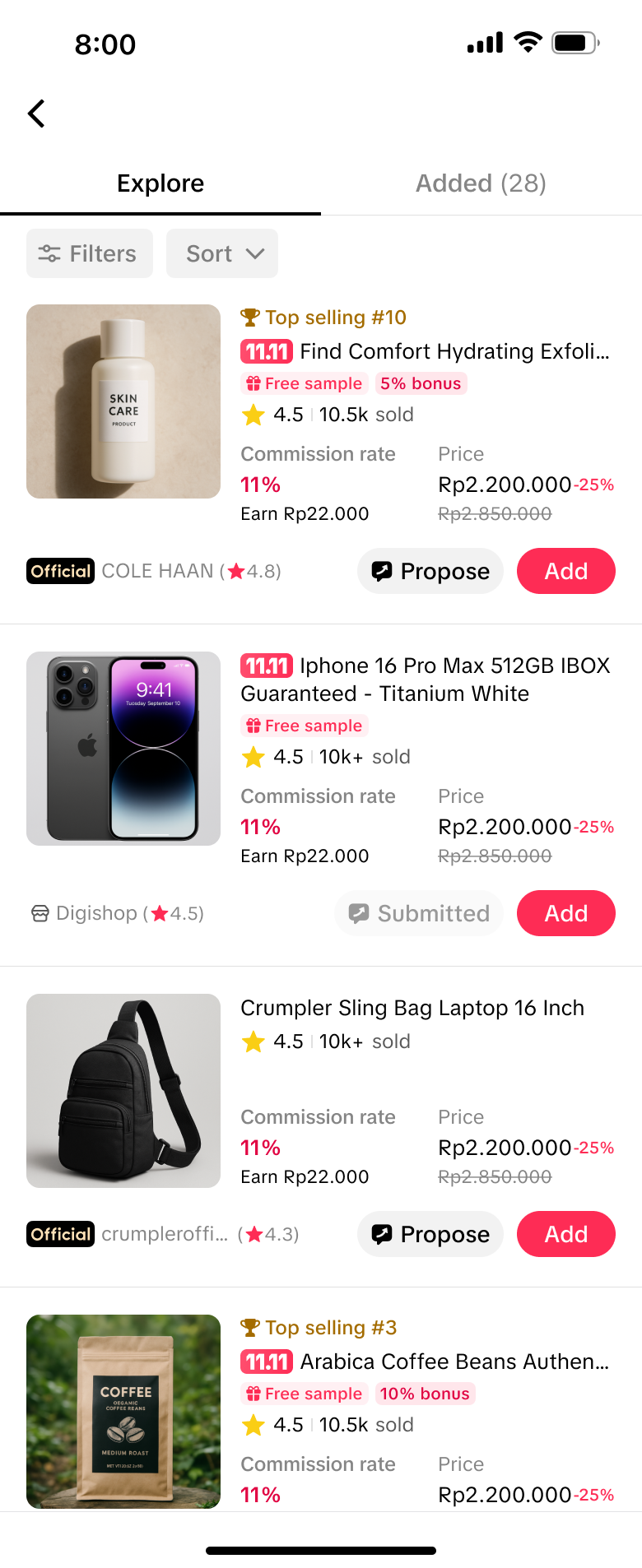Tap the 5% bonus badge
The height and width of the screenshot is (1568, 642).
[x=421, y=383]
